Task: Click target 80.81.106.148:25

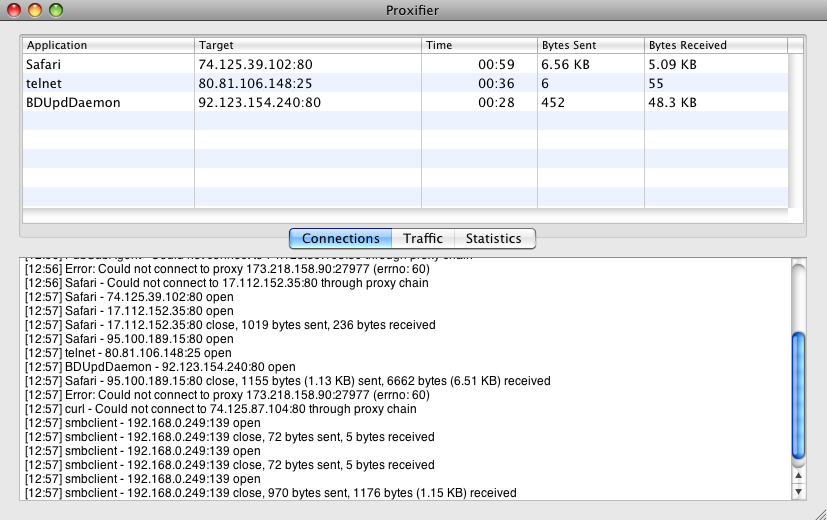Action: coord(255,83)
